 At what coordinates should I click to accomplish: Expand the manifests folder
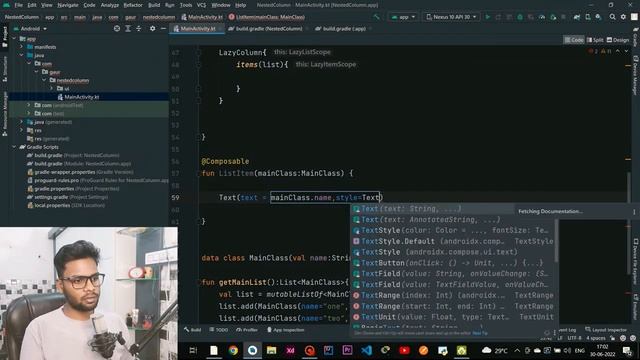coord(22,47)
